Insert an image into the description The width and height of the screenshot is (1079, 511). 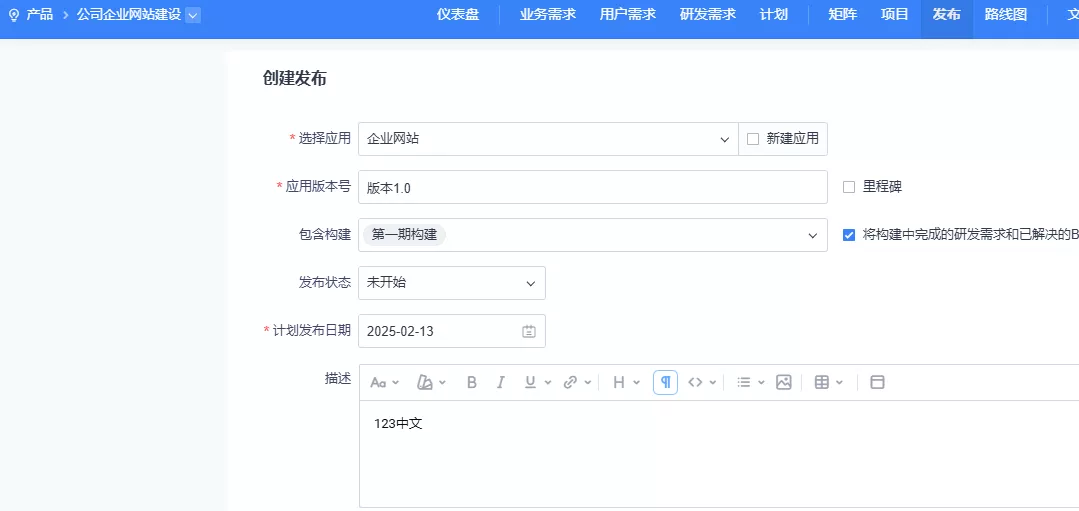tap(784, 382)
